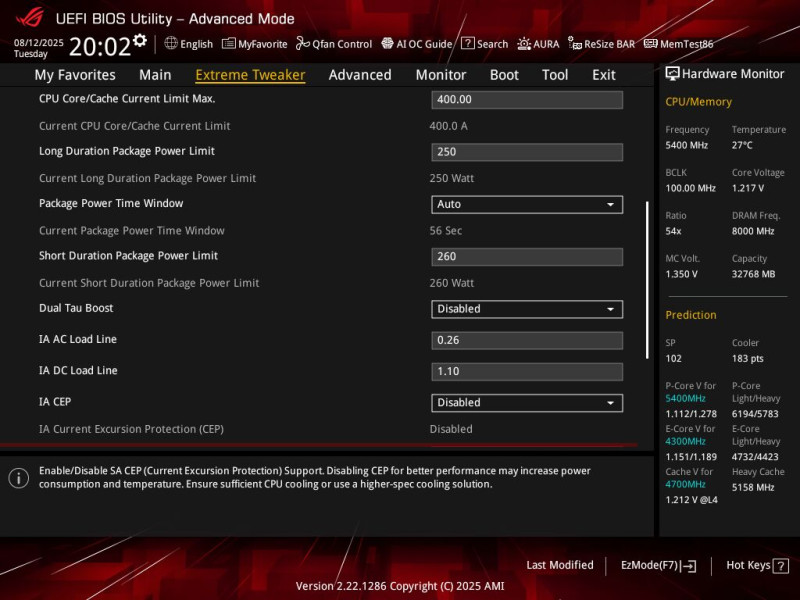The height and width of the screenshot is (600, 800).
Task: Click 4700MHz Cache prediction text
Action: (685, 484)
